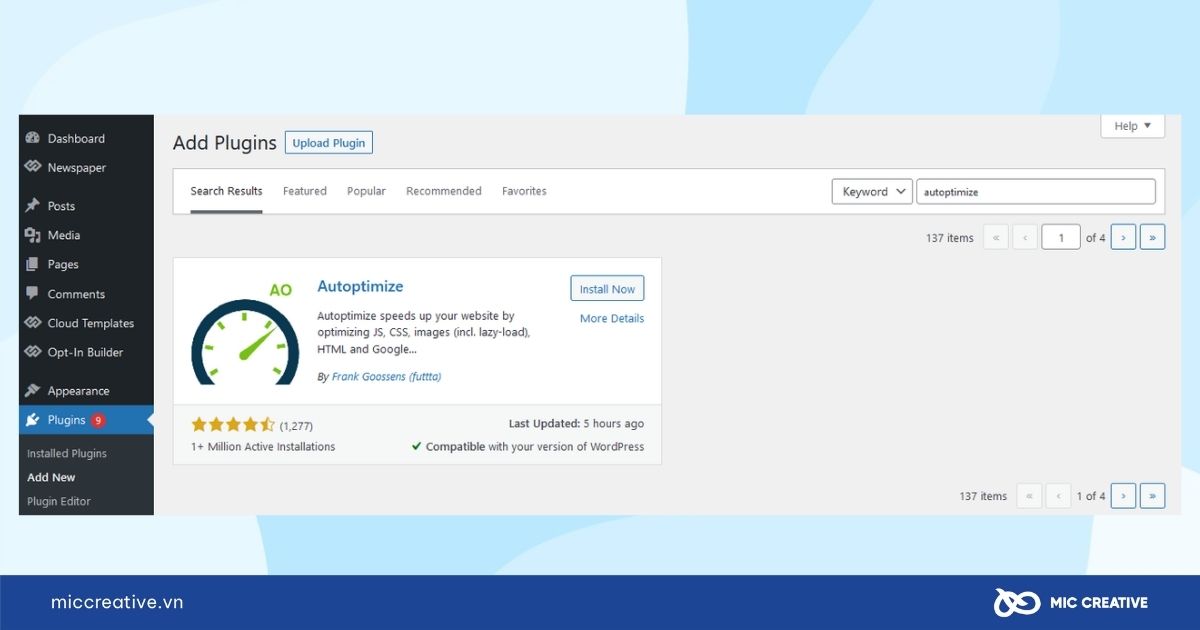Click author link Frank Goossens (futtta)

(x=386, y=377)
